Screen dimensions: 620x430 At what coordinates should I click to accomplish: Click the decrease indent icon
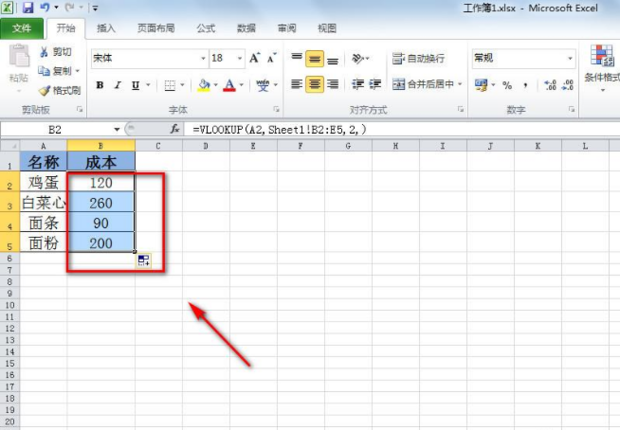[358, 84]
